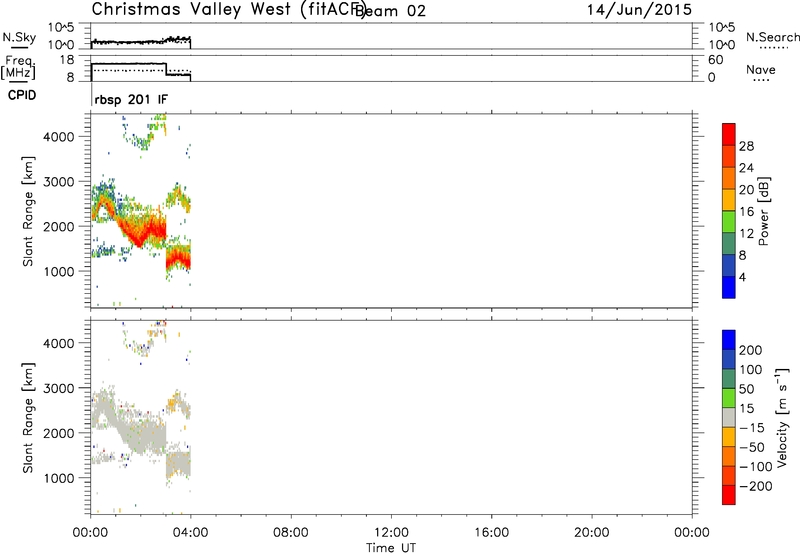
Task: Click the blue bottom of the Power color bar
Action: coord(729,287)
